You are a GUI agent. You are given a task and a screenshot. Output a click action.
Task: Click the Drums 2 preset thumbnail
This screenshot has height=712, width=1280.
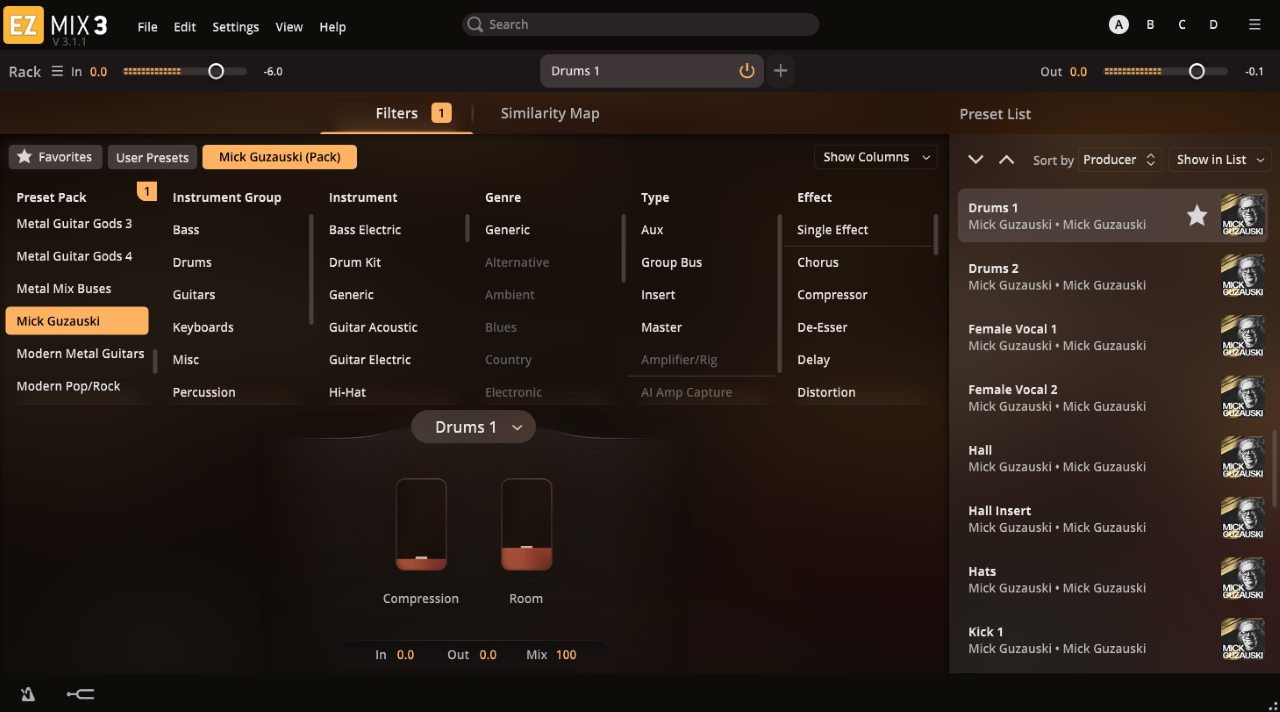click(1243, 276)
